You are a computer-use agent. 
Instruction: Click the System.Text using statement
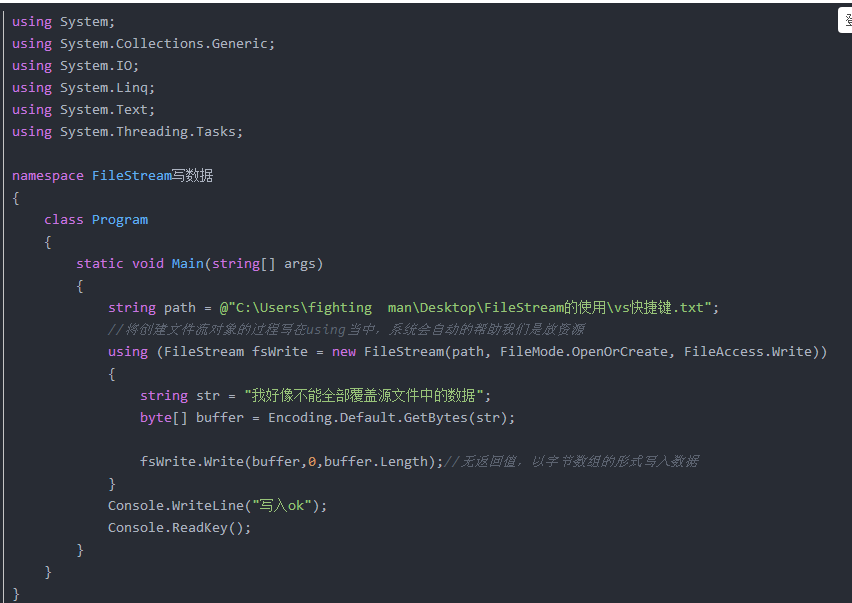point(106,109)
